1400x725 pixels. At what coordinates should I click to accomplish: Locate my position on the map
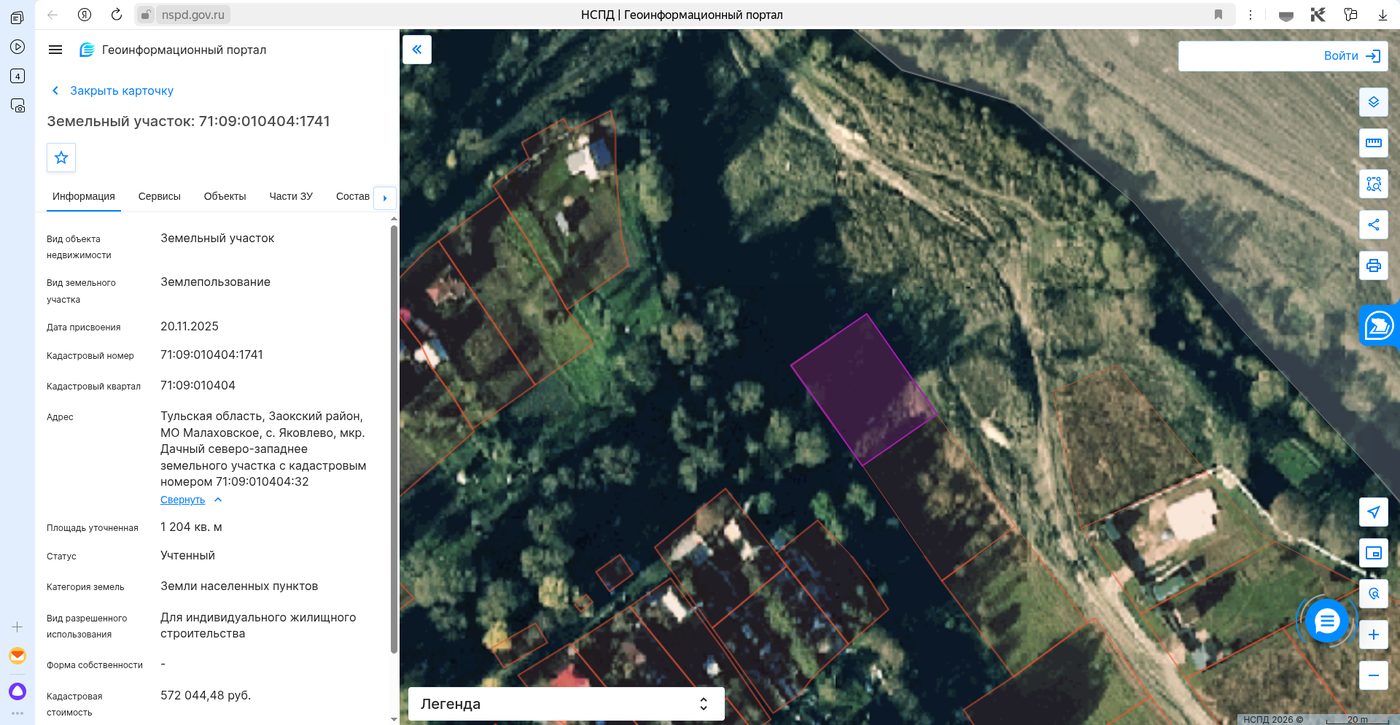1373,512
